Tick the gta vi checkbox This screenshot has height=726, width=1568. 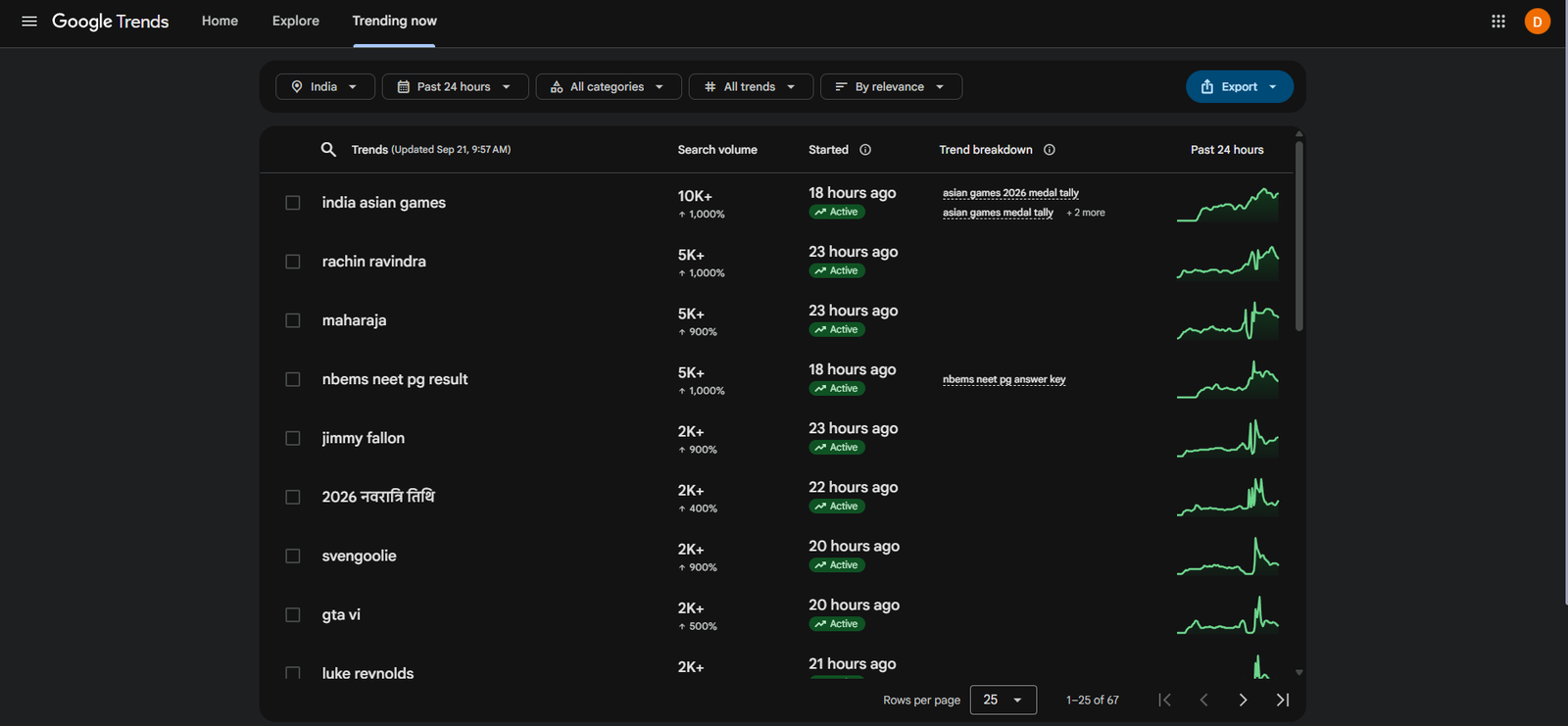point(293,614)
